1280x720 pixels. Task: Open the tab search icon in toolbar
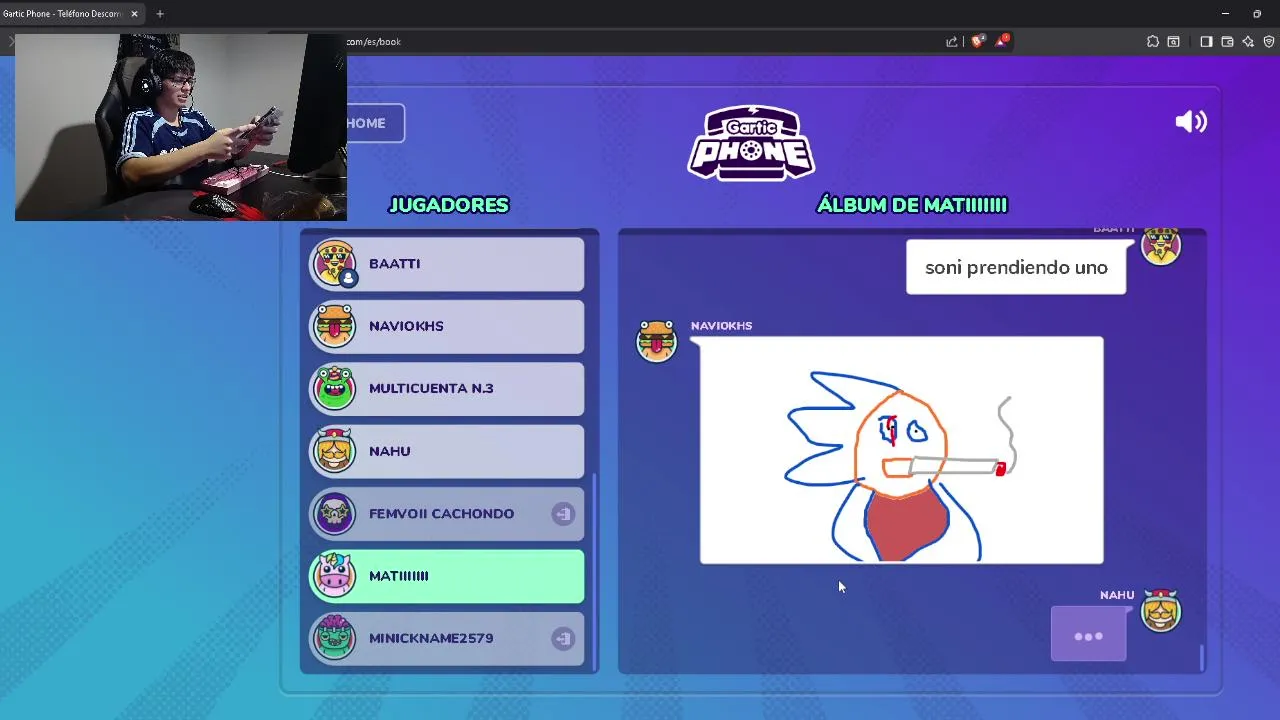[x=1174, y=41]
